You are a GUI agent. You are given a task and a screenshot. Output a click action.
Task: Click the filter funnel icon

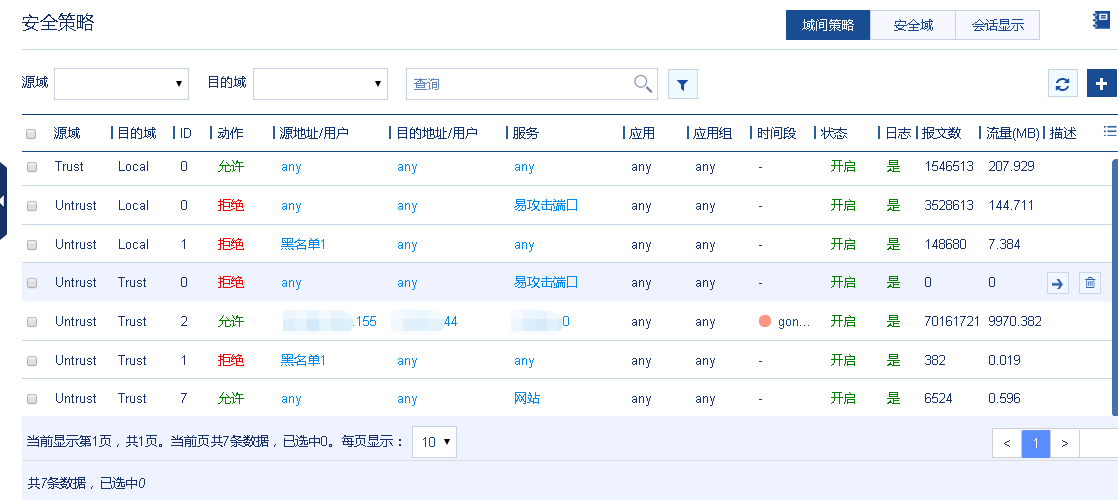point(682,85)
